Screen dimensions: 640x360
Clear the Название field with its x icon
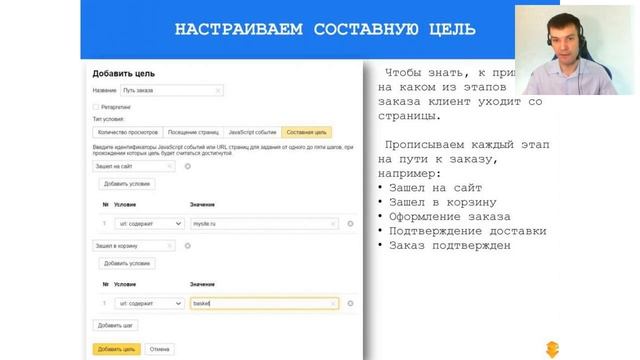coord(218,91)
